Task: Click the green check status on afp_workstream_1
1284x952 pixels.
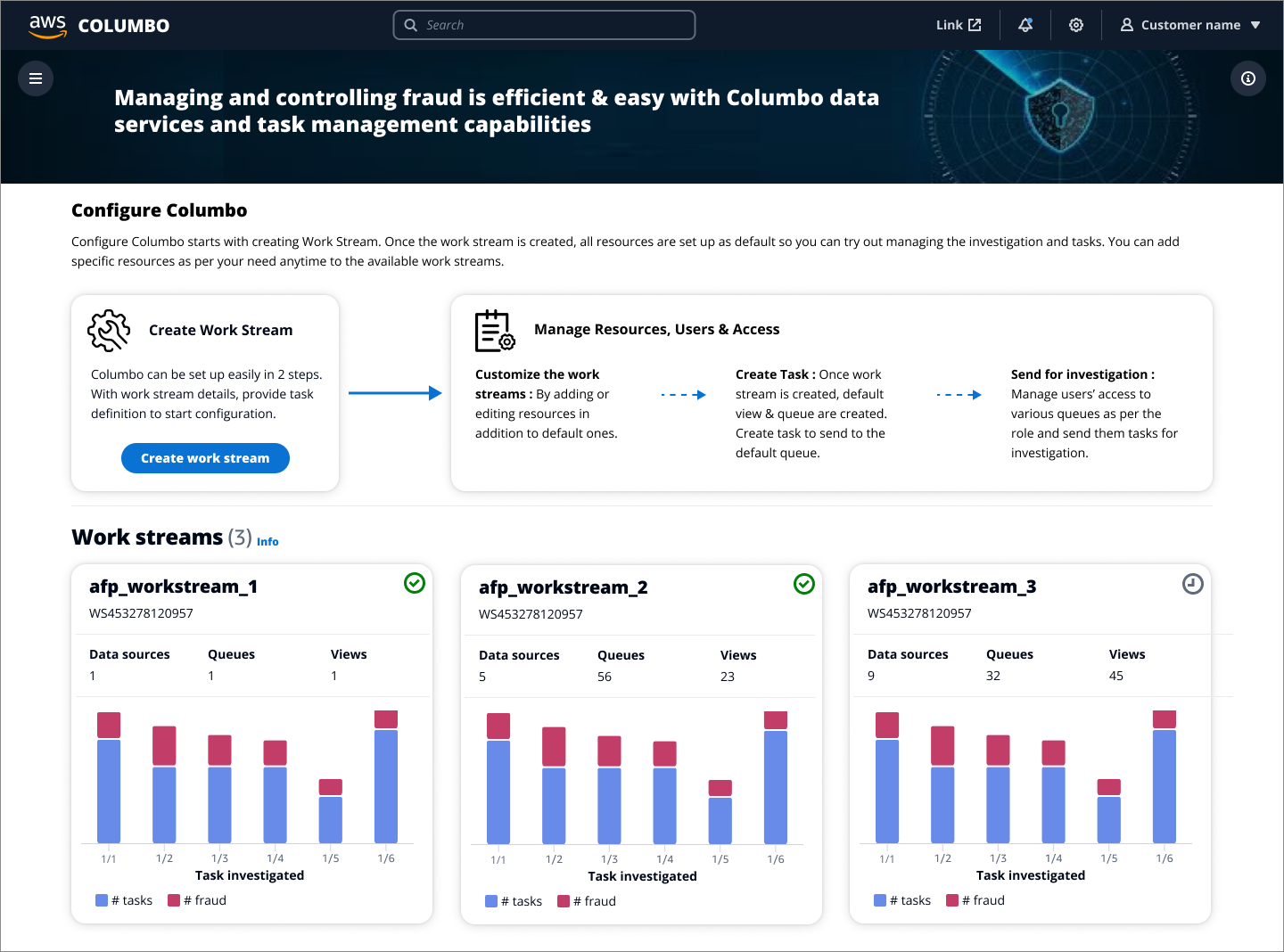Action: click(415, 583)
